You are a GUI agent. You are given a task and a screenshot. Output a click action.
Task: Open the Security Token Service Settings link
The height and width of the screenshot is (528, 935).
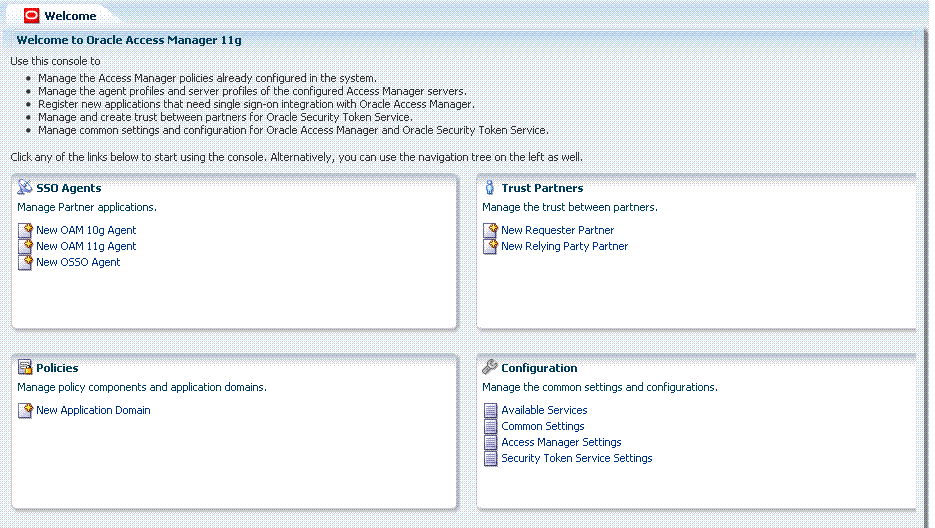point(577,459)
